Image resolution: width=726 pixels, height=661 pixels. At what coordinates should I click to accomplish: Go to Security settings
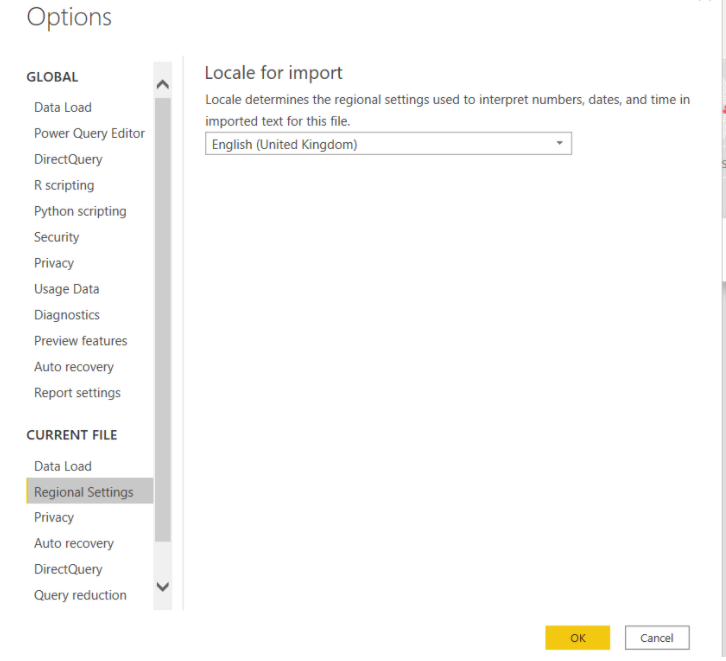pos(56,237)
